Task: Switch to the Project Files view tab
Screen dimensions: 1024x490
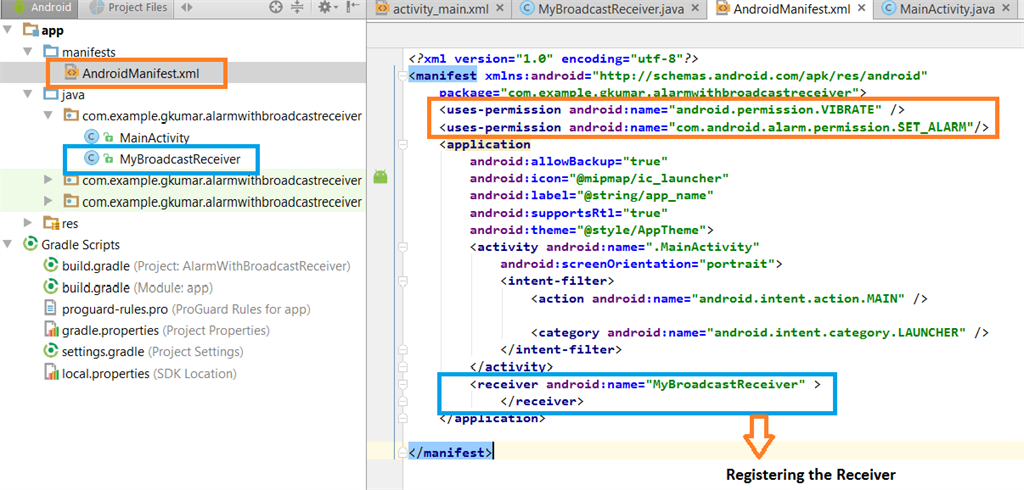Action: (x=128, y=8)
